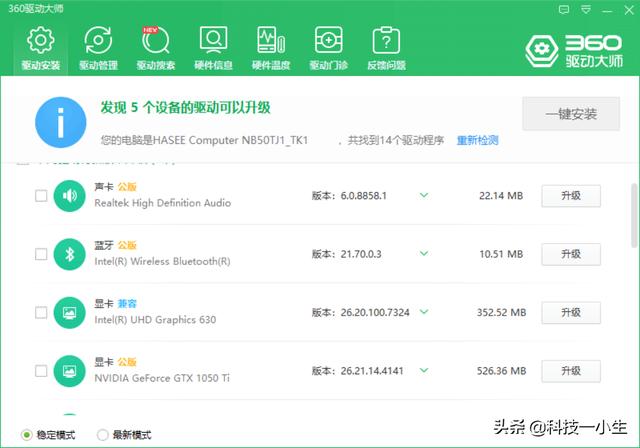Click the Realtek audio speaker icon
This screenshot has width=640, height=448.
point(69,196)
